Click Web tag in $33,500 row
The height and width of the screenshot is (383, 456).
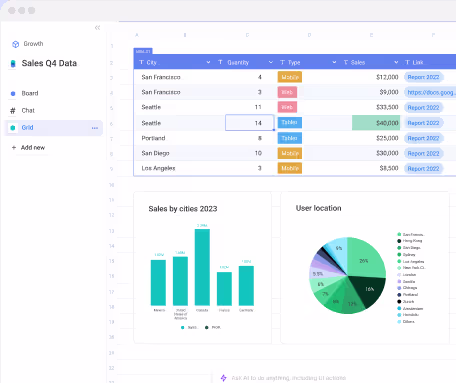point(287,107)
